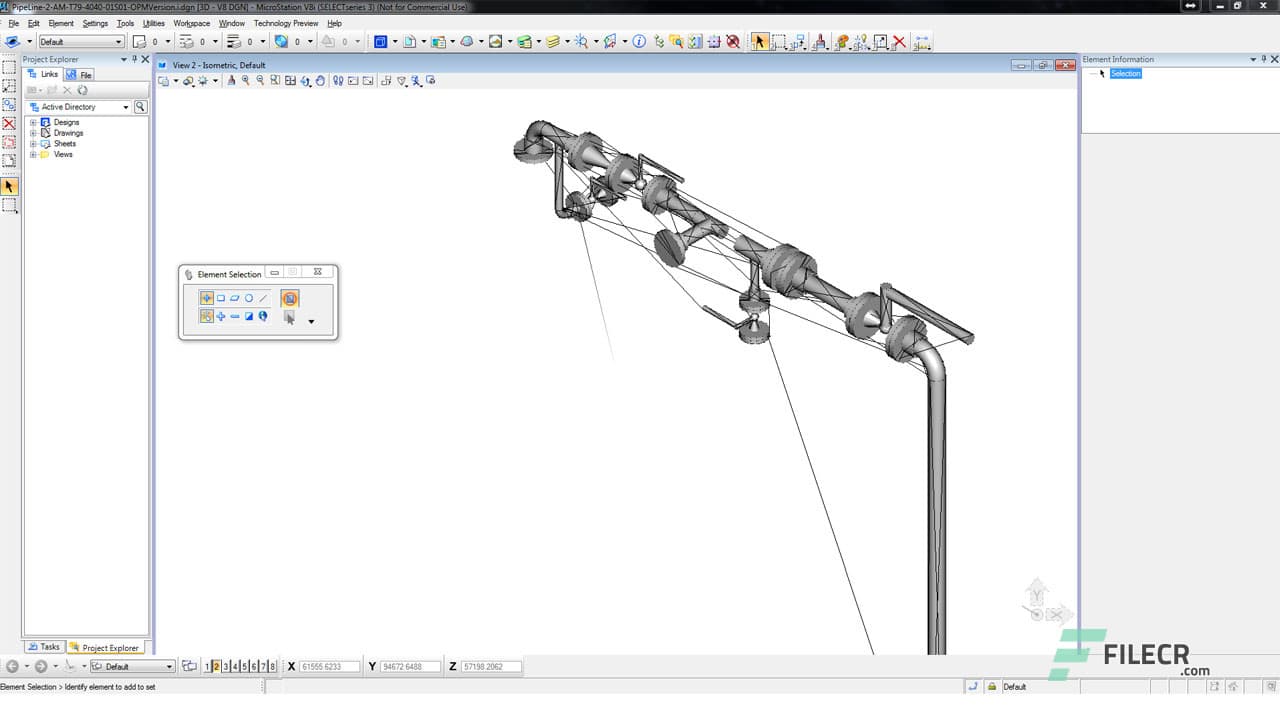Click the Zoom In magnifier icon
The height and width of the screenshot is (720, 1280).
(x=245, y=80)
